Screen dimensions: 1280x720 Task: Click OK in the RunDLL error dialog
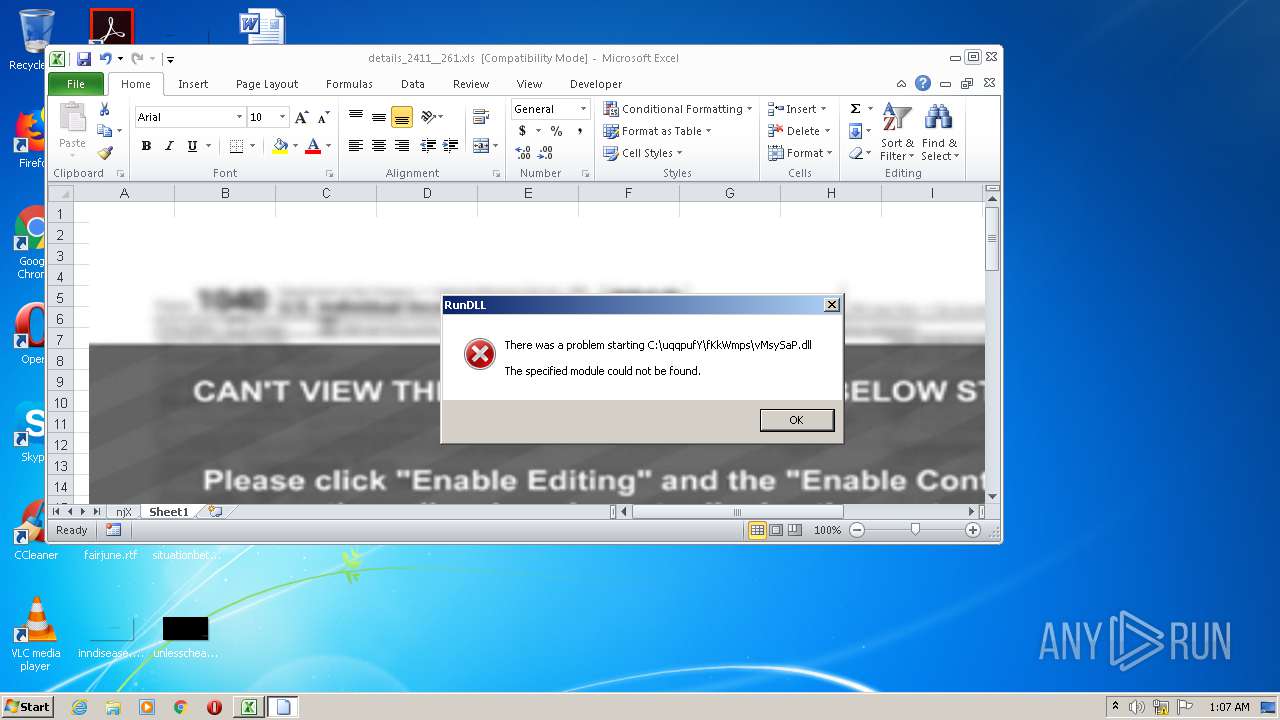[796, 420]
